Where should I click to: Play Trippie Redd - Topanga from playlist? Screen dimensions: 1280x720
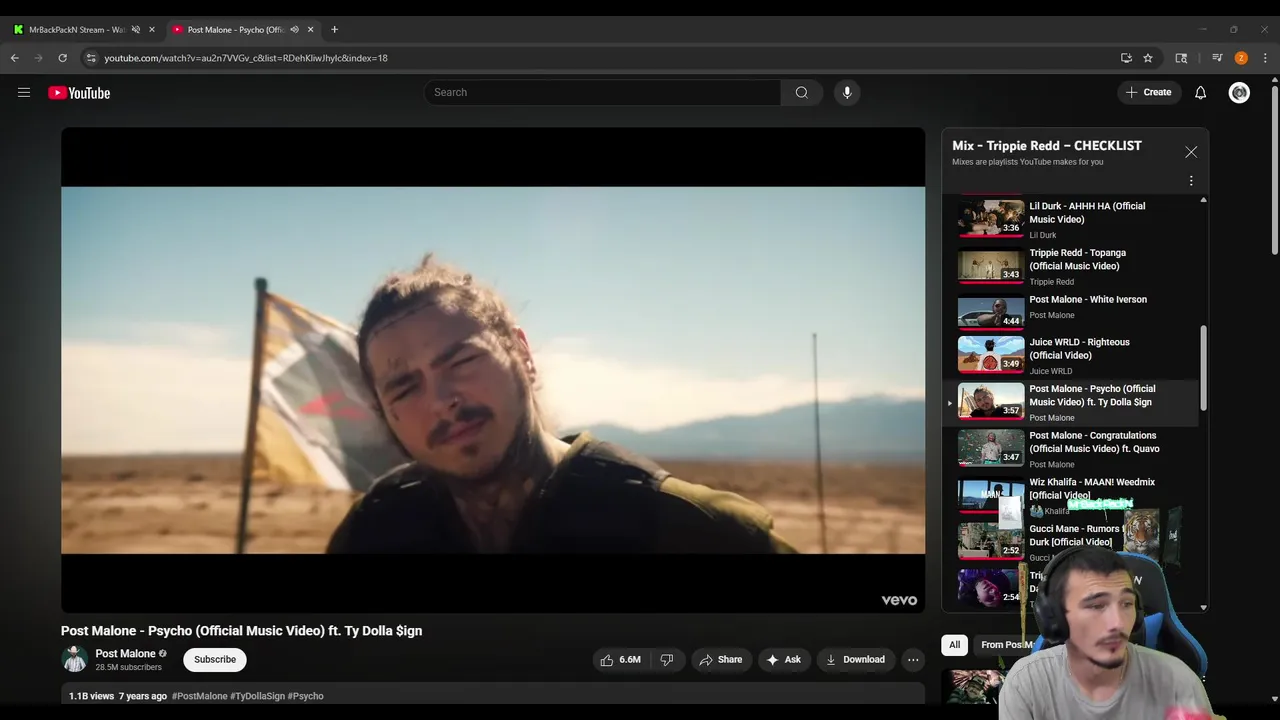click(1070, 266)
